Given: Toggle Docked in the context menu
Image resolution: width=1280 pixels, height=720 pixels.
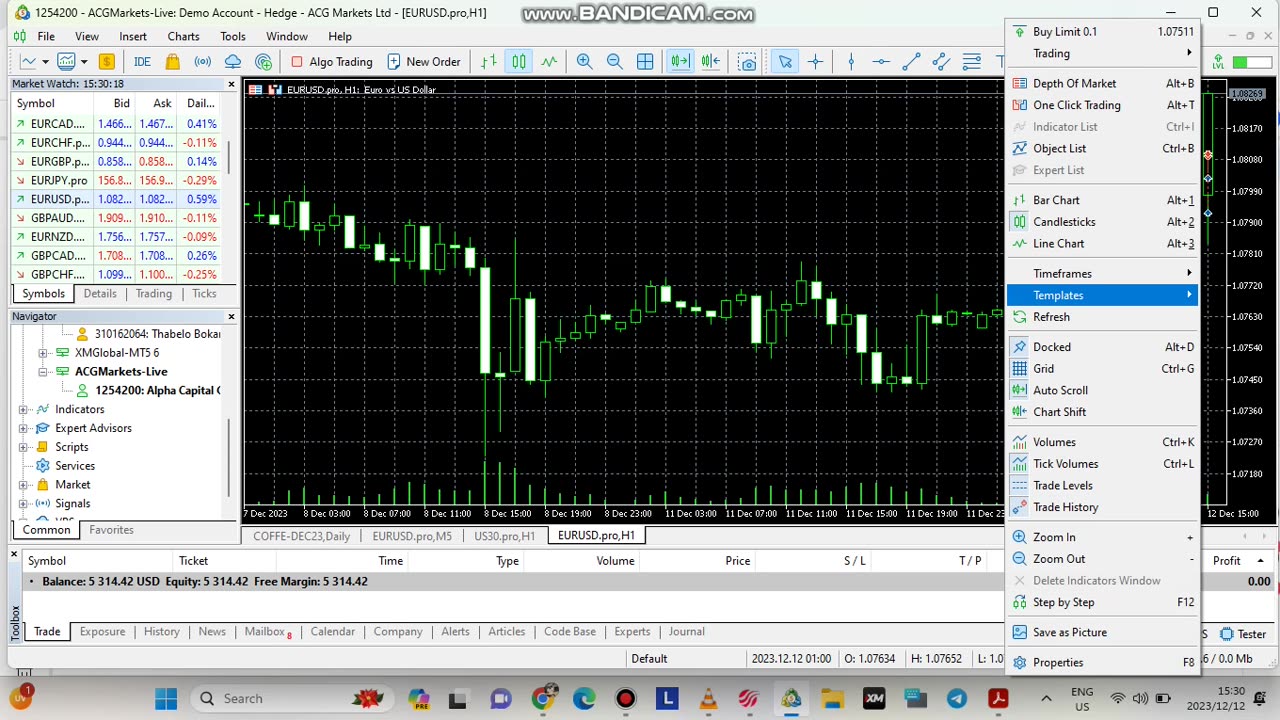Looking at the screenshot, I should [x=1103, y=347].
